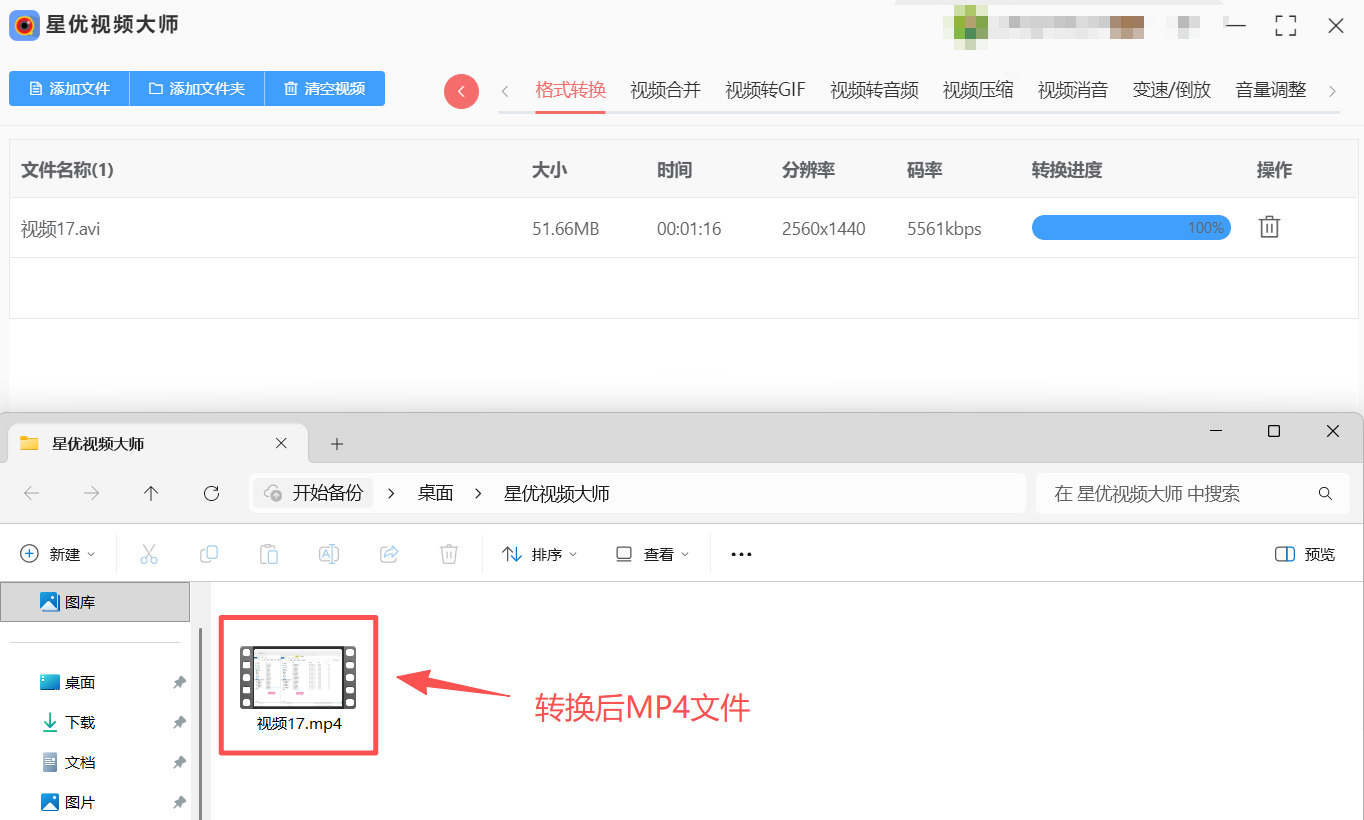The height and width of the screenshot is (820, 1364).
Task: Click the 在 星优视频大师 中搜索 search box
Action: click(1180, 493)
